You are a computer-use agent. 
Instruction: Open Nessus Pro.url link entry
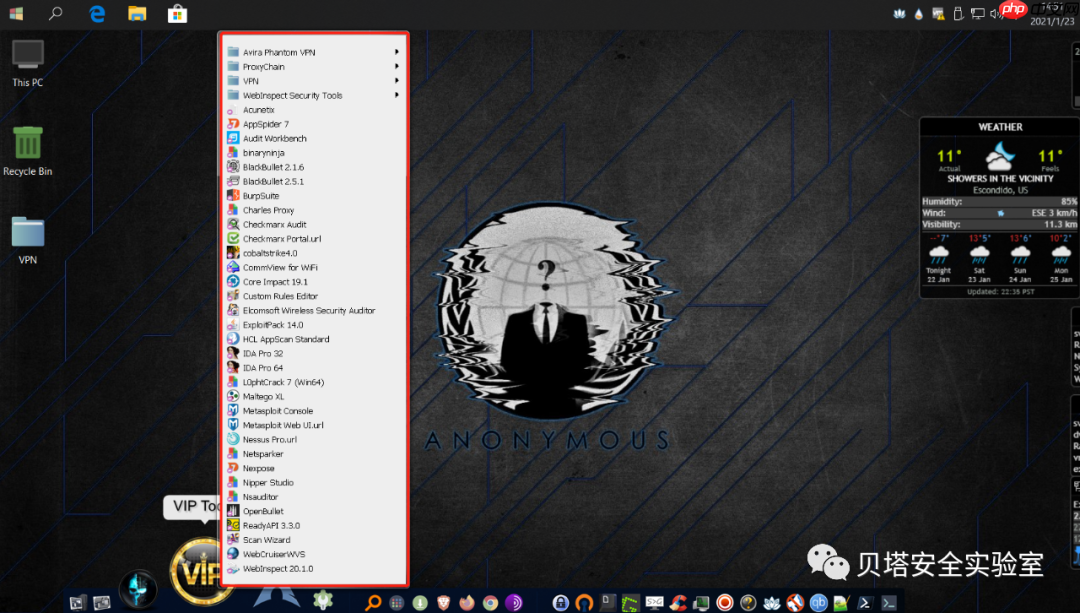point(269,440)
